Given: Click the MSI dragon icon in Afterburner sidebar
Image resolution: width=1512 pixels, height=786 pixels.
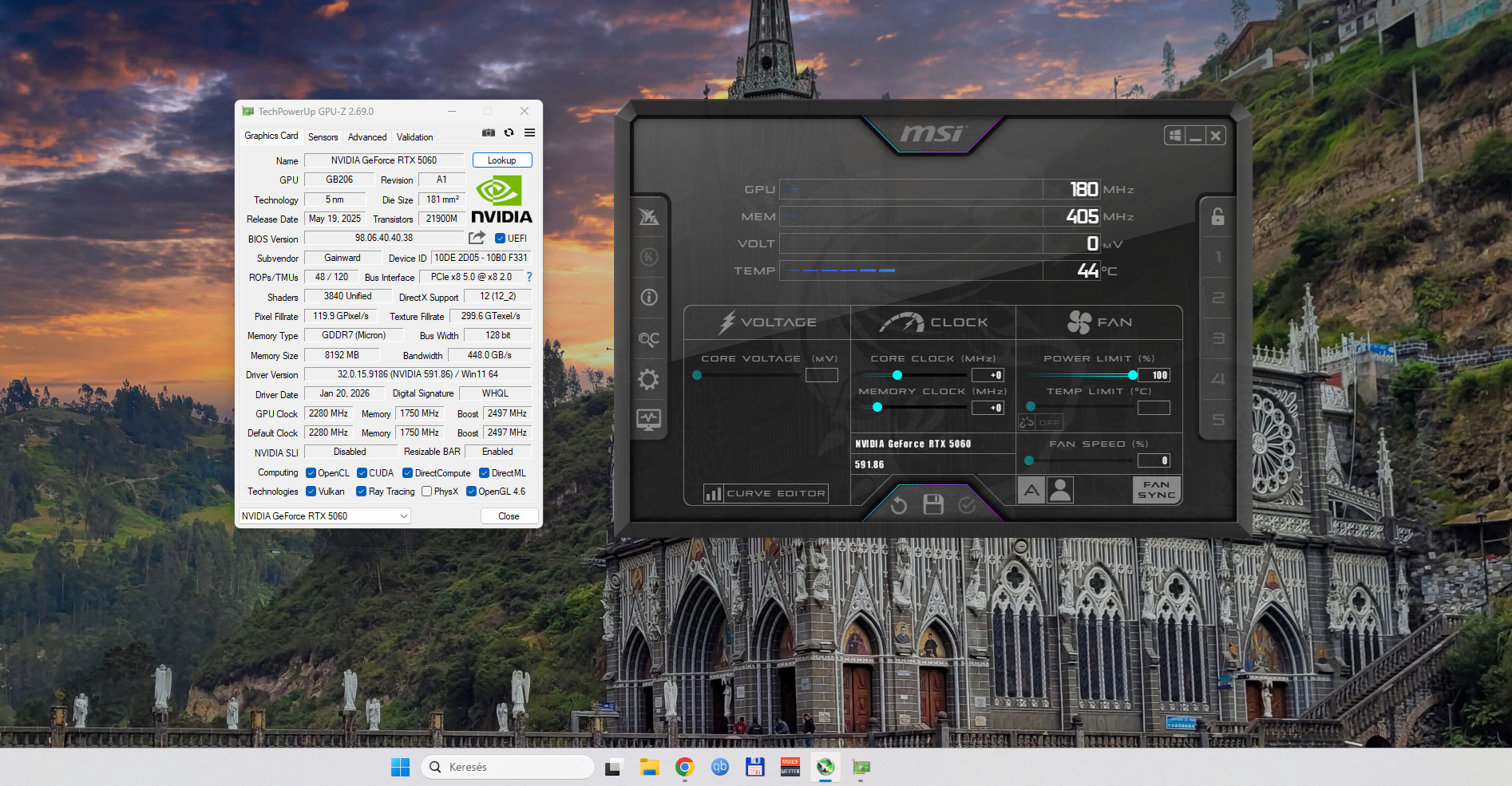Looking at the screenshot, I should click(x=649, y=216).
